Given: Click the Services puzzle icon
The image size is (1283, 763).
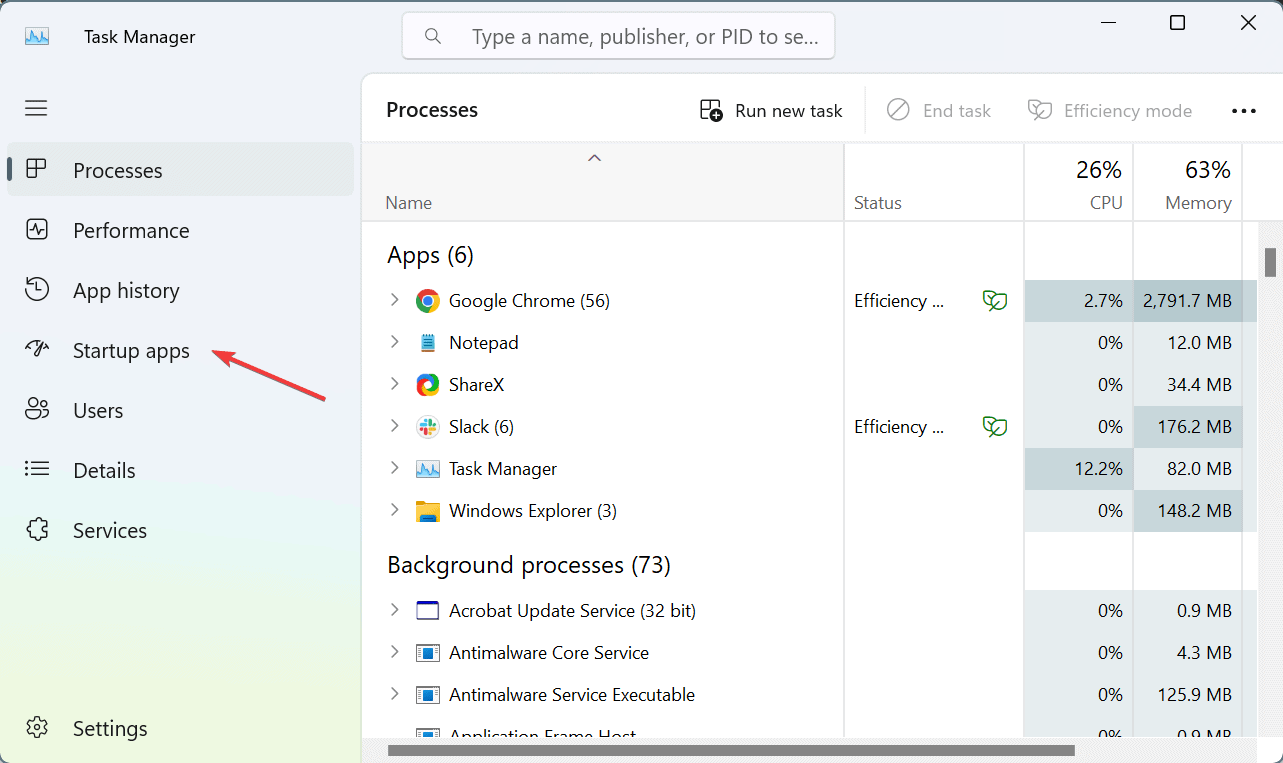Looking at the screenshot, I should point(37,530).
